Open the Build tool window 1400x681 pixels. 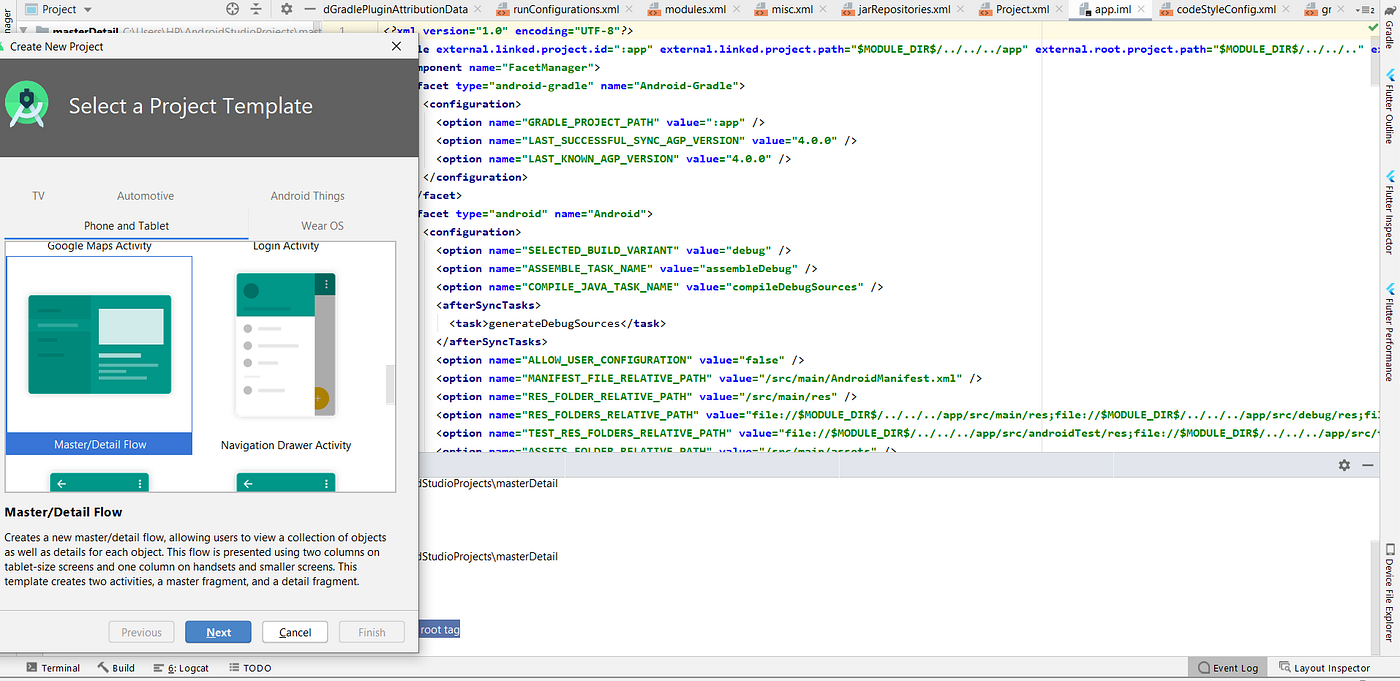pos(116,667)
